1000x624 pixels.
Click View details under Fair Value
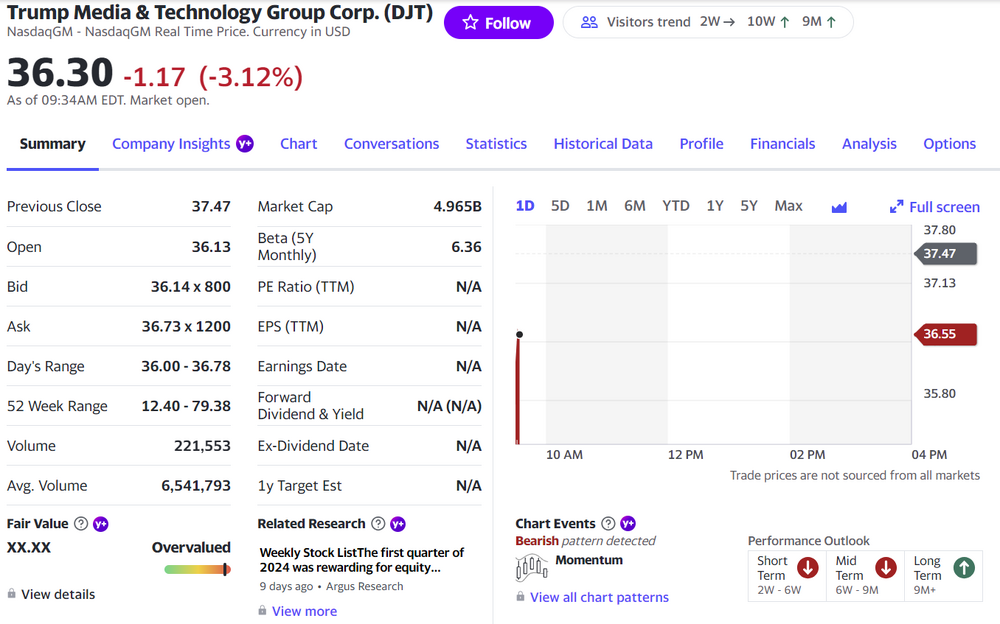click(58, 594)
